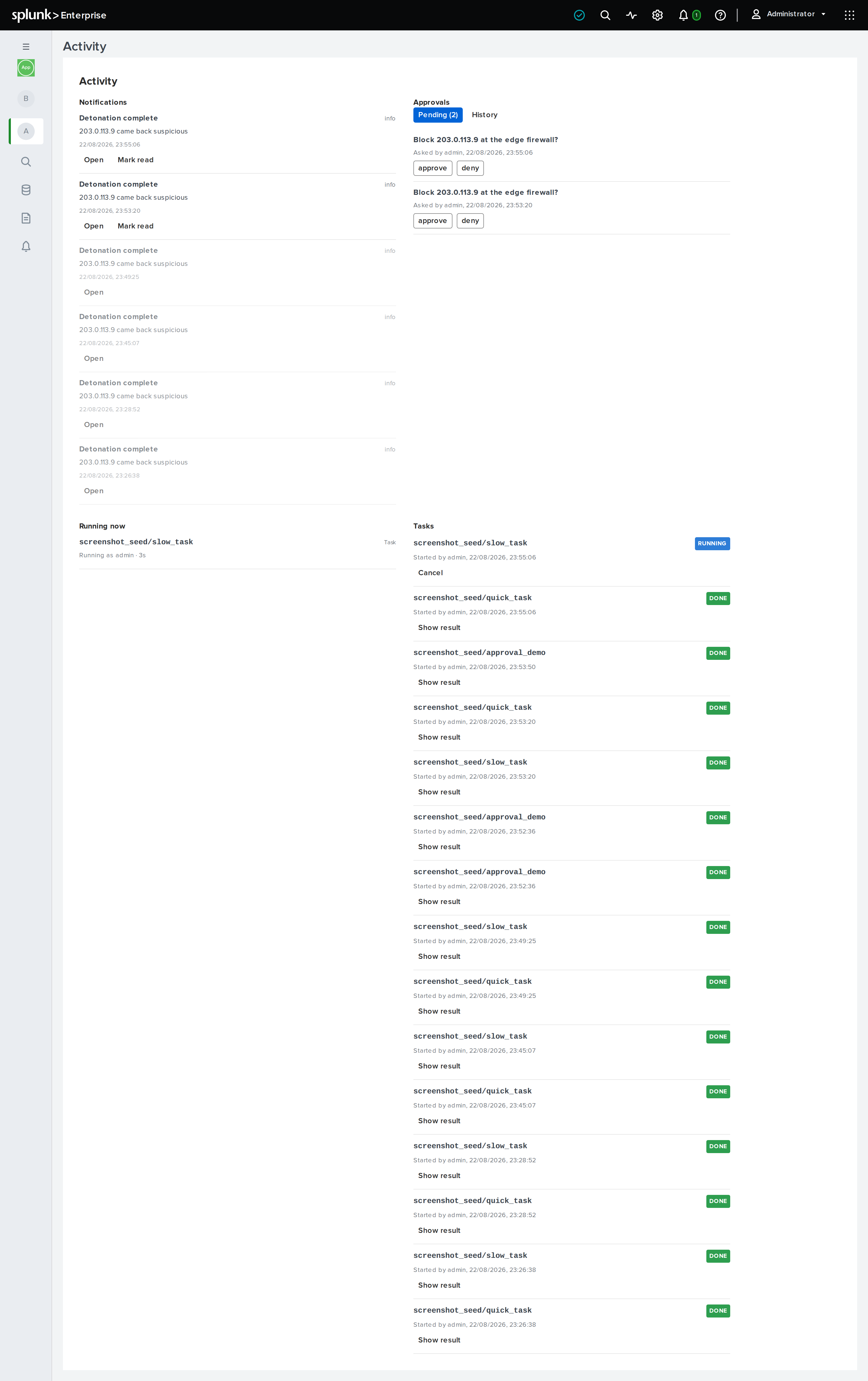Click the Notifications section heading

tap(103, 102)
